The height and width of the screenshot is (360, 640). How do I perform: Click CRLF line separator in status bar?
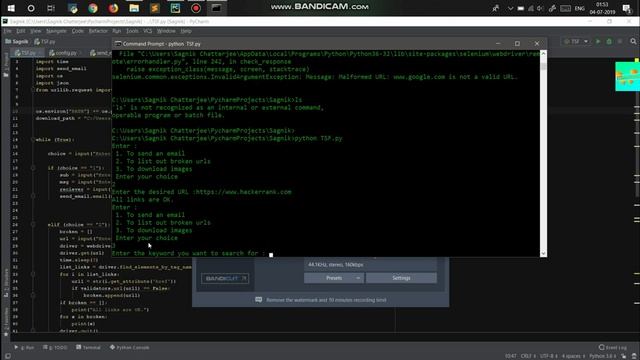coord(528,356)
